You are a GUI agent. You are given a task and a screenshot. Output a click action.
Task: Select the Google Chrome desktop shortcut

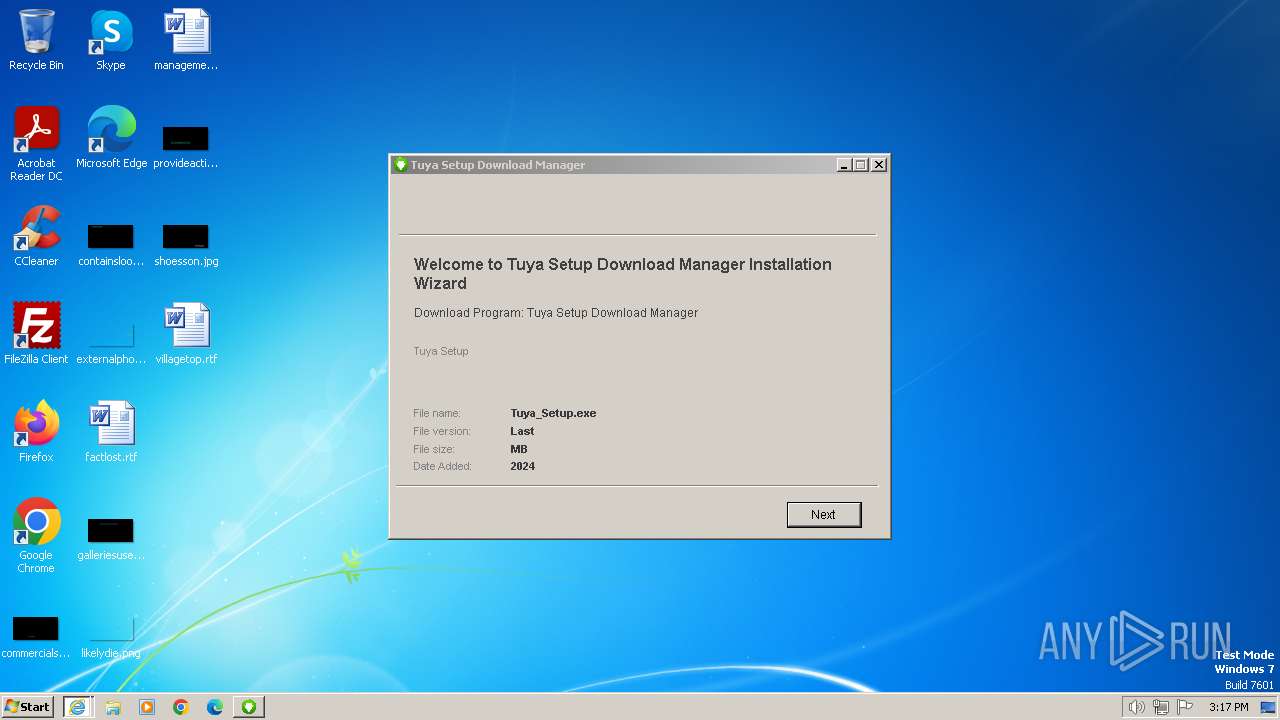(36, 536)
